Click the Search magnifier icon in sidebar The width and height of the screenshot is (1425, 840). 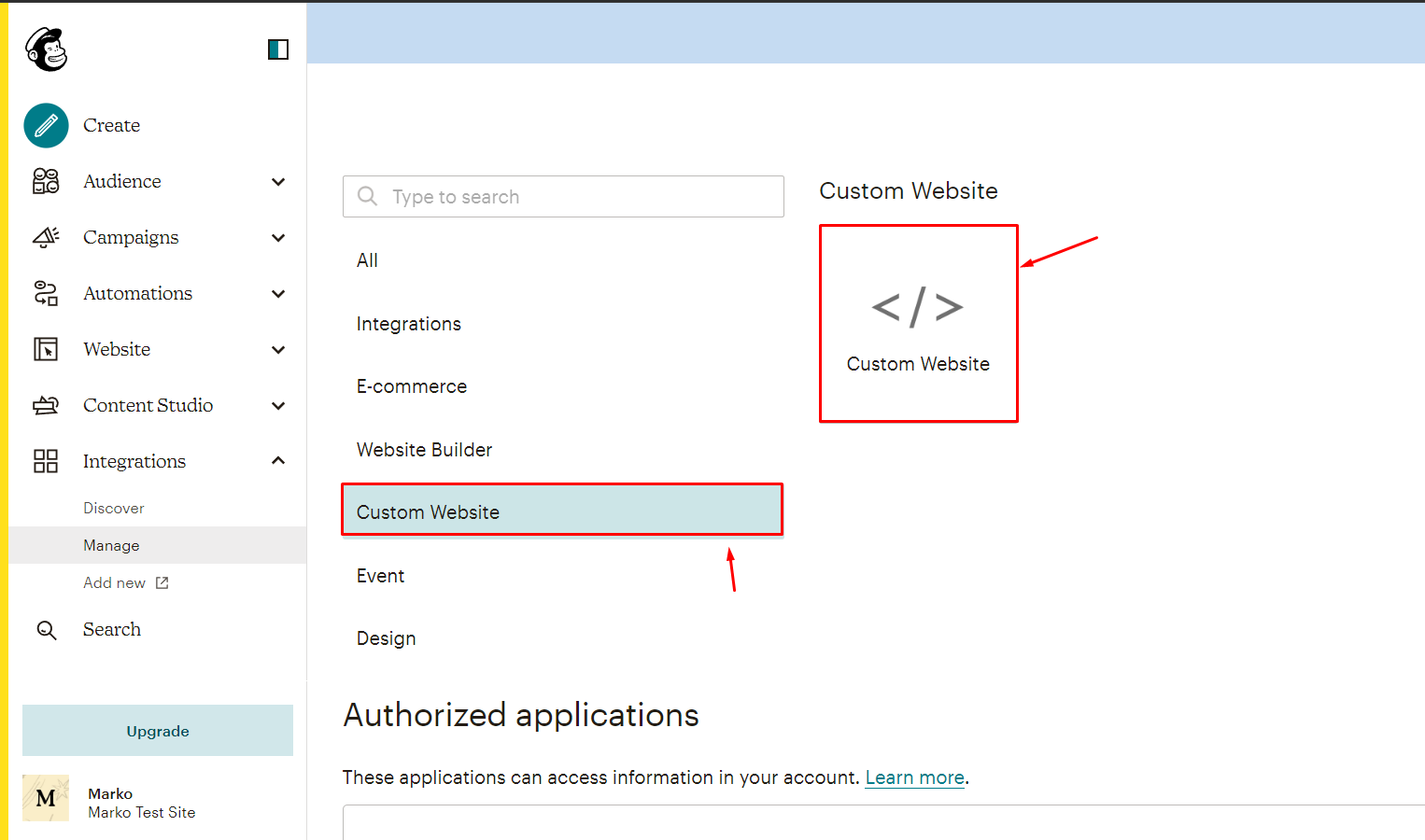[47, 630]
